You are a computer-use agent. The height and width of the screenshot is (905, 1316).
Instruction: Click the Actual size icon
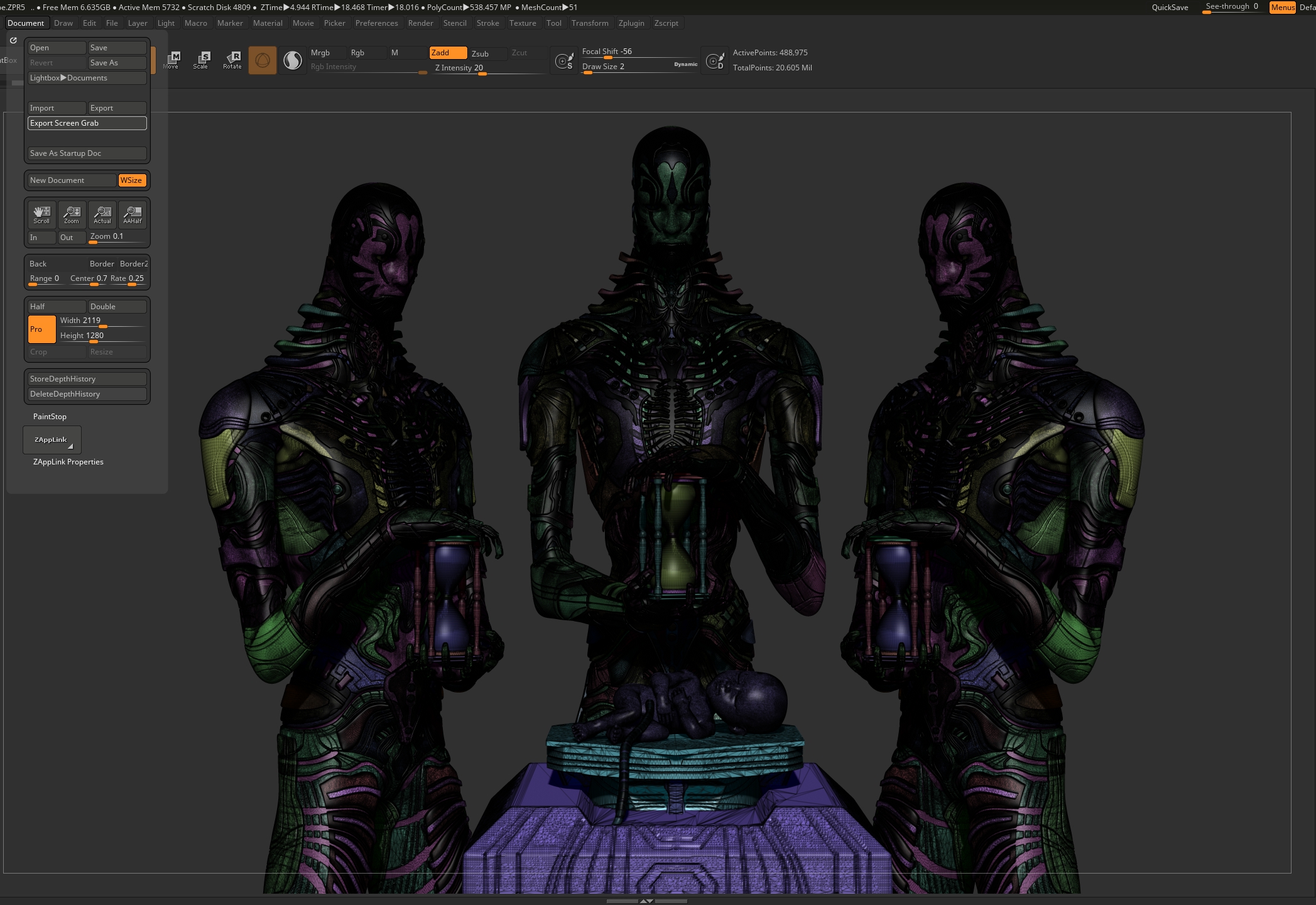[102, 214]
